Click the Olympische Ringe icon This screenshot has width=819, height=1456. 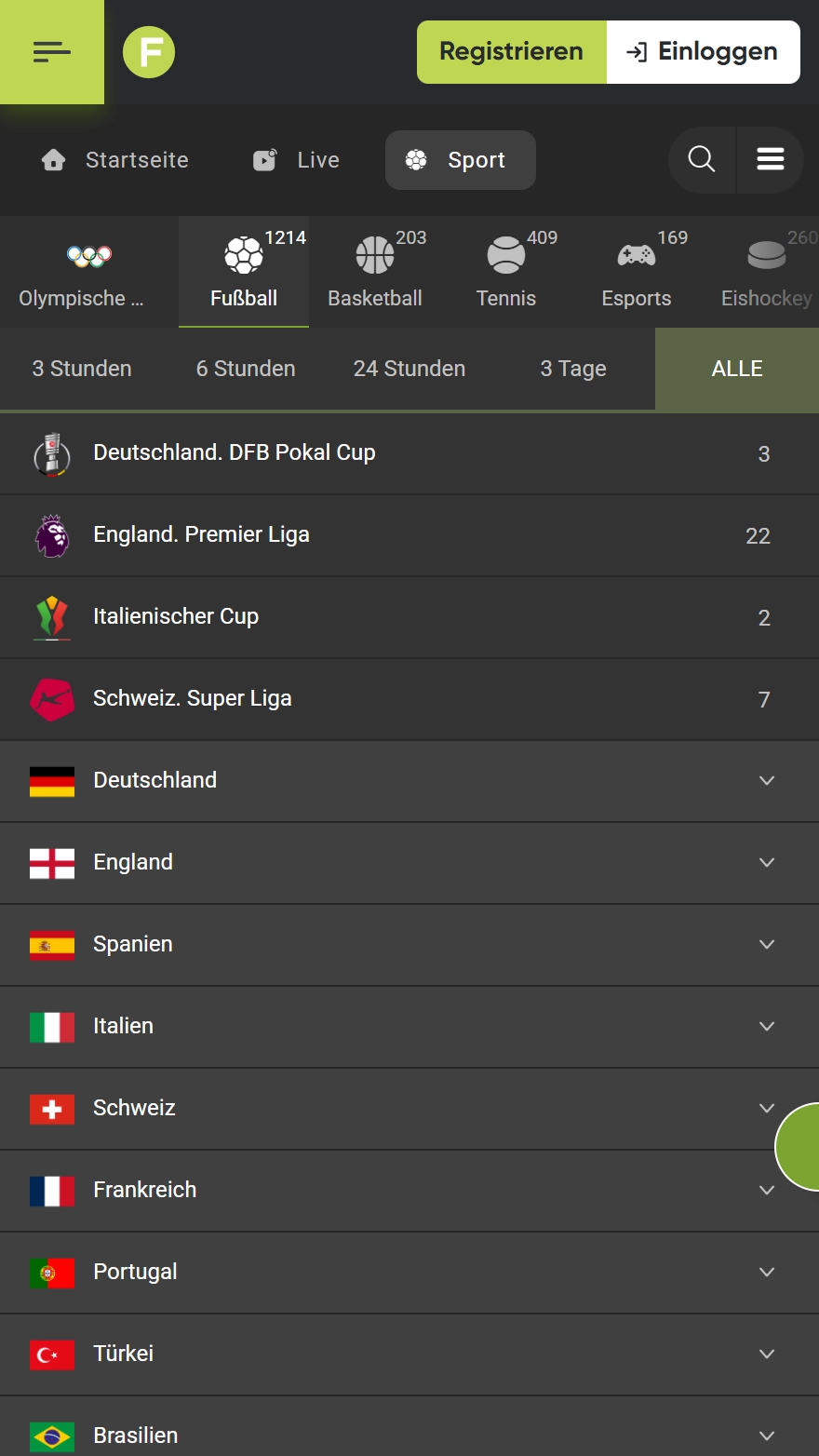88,254
